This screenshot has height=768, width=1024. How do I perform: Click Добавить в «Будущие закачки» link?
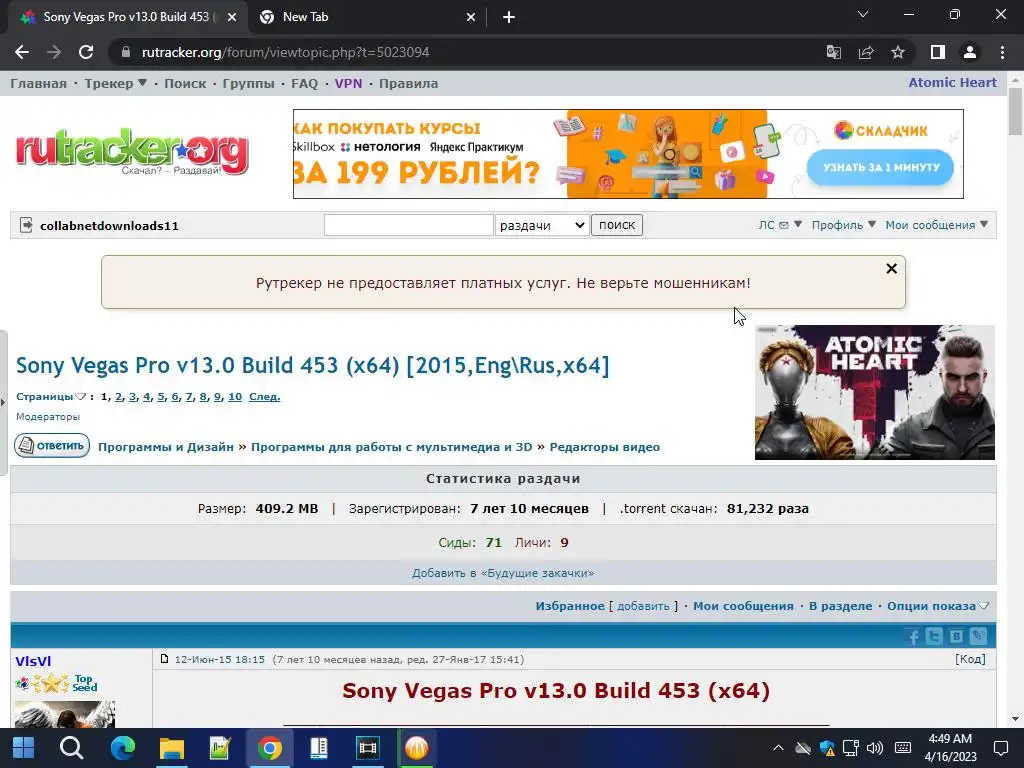(503, 573)
